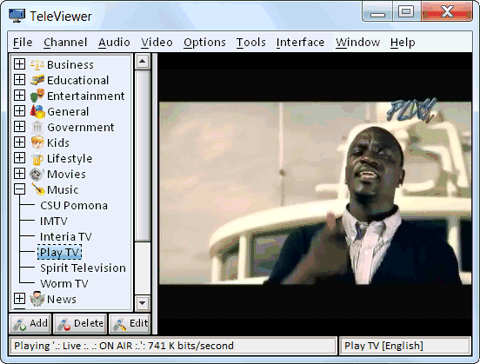
Task: Open the Audio menu
Action: [114, 42]
